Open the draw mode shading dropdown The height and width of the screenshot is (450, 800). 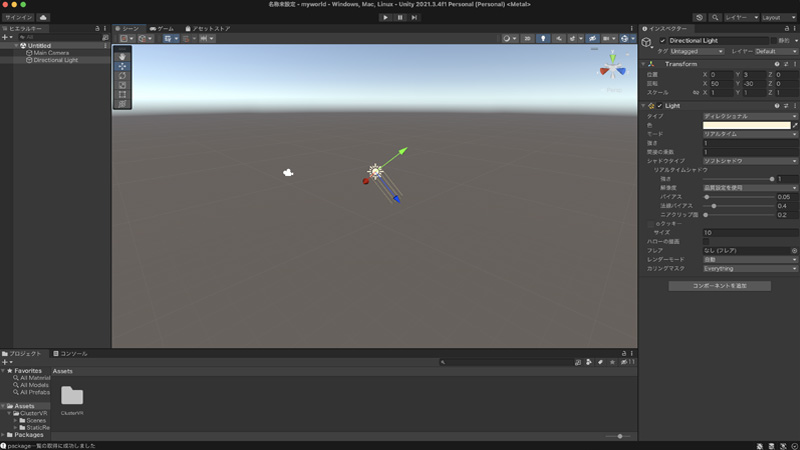(509, 38)
